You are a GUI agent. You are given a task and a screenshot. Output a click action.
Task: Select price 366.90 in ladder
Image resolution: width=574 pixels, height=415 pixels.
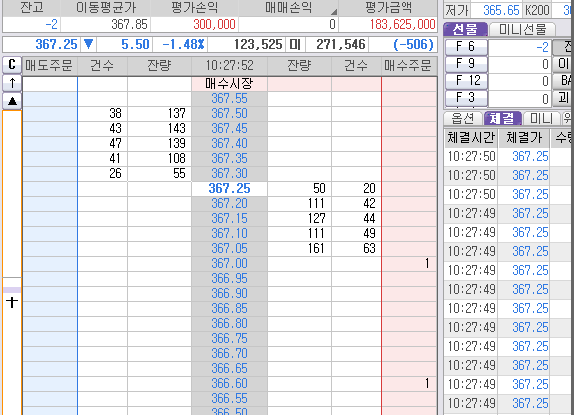coord(229,294)
